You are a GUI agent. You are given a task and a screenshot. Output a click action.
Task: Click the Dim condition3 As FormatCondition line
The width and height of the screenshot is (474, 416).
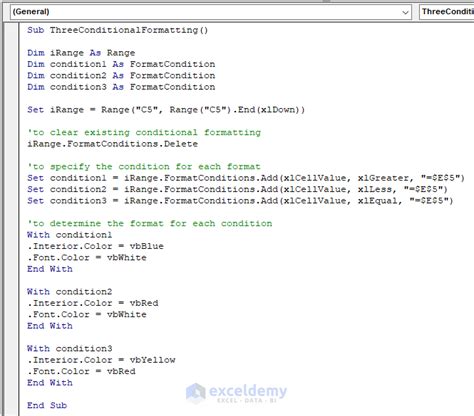coord(121,87)
